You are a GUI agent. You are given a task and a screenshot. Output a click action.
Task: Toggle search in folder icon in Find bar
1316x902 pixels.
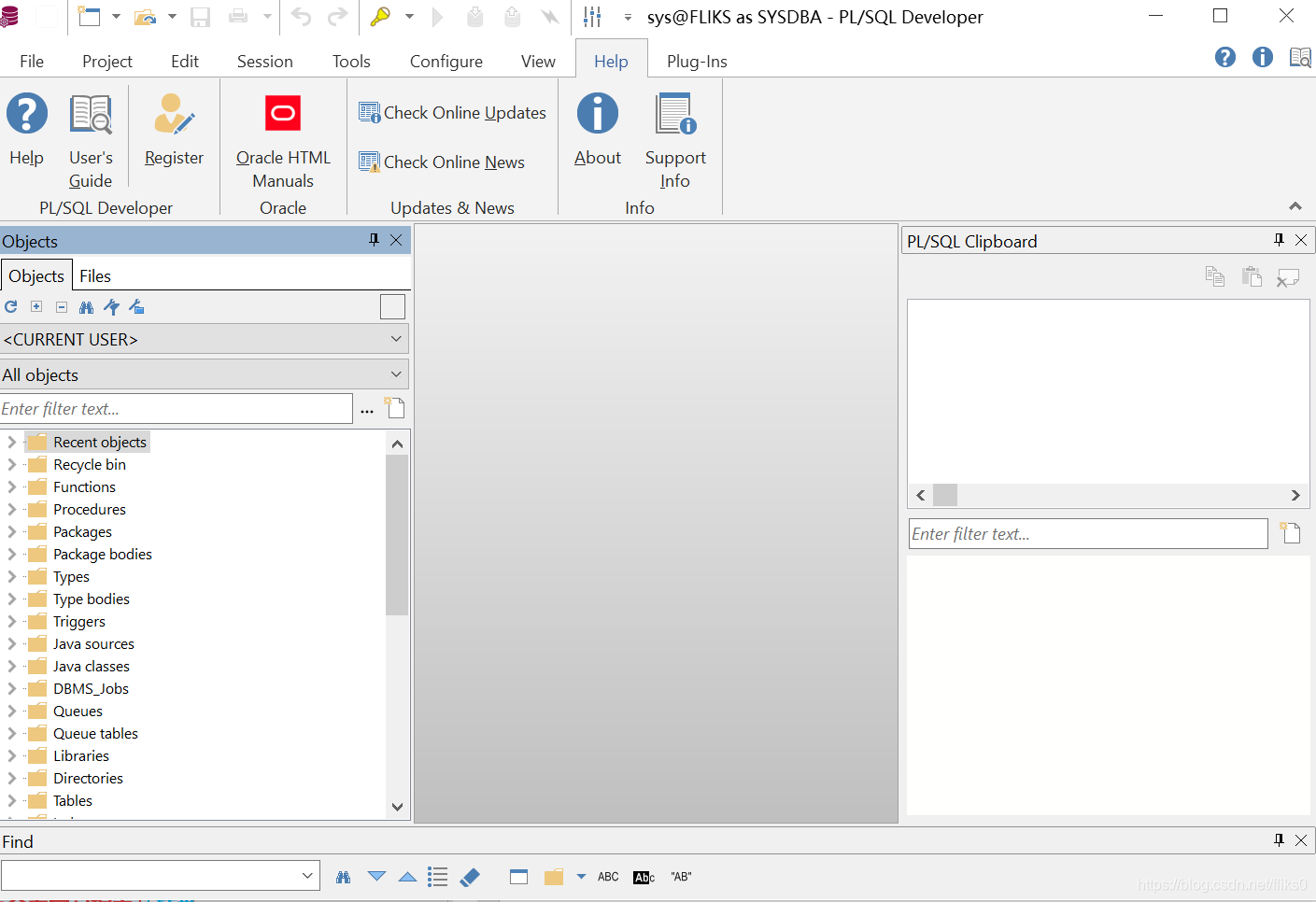(554, 877)
